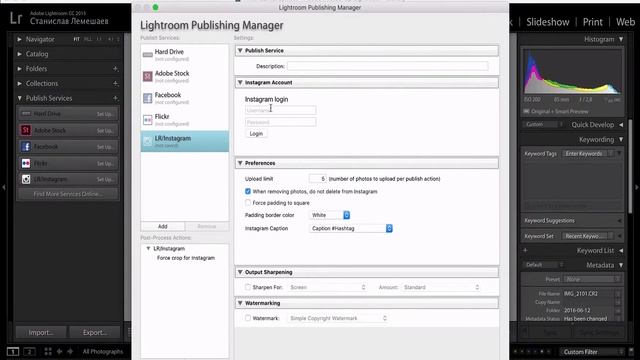Select LR/Instagram service in Publishing Manager list
640x360 pixels.
point(184,141)
